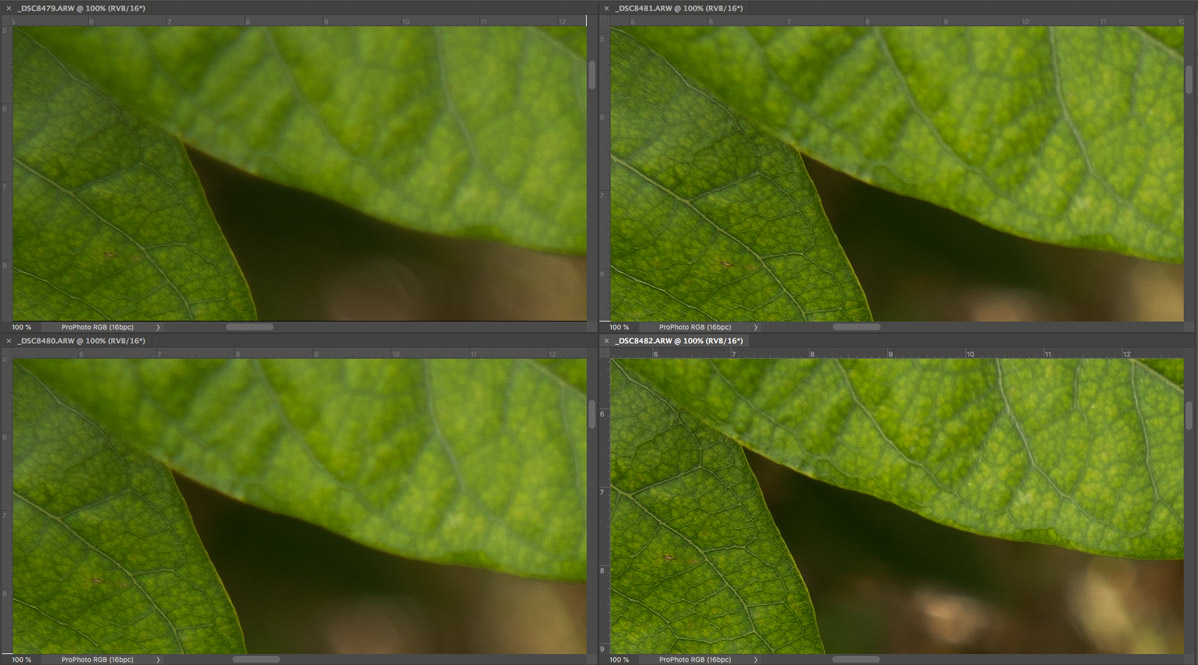Screen dimensions: 1198x665
Task: Open status bar menu arrow in _DSC8481.ARW window
Action: tap(756, 327)
